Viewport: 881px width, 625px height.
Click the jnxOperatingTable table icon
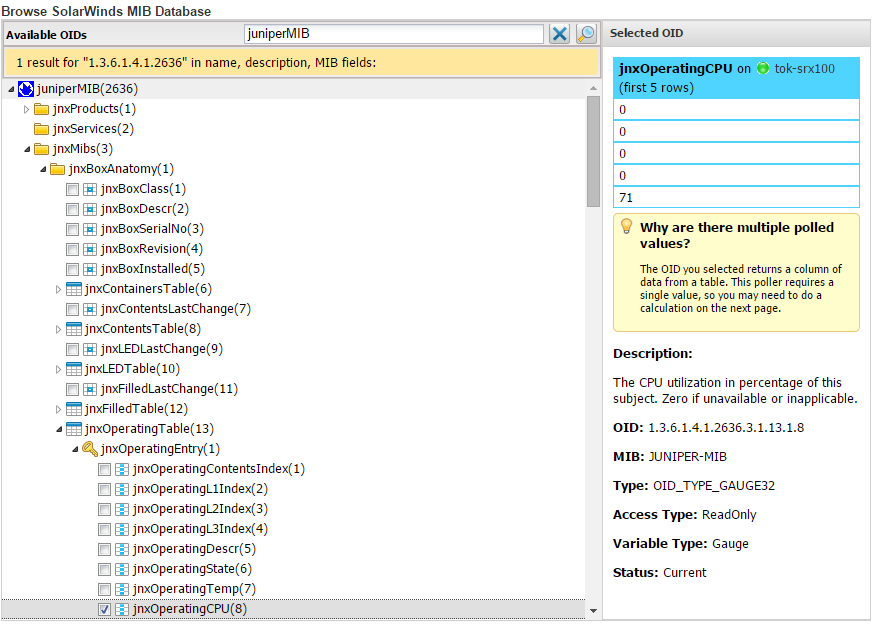pyautogui.click(x=74, y=429)
